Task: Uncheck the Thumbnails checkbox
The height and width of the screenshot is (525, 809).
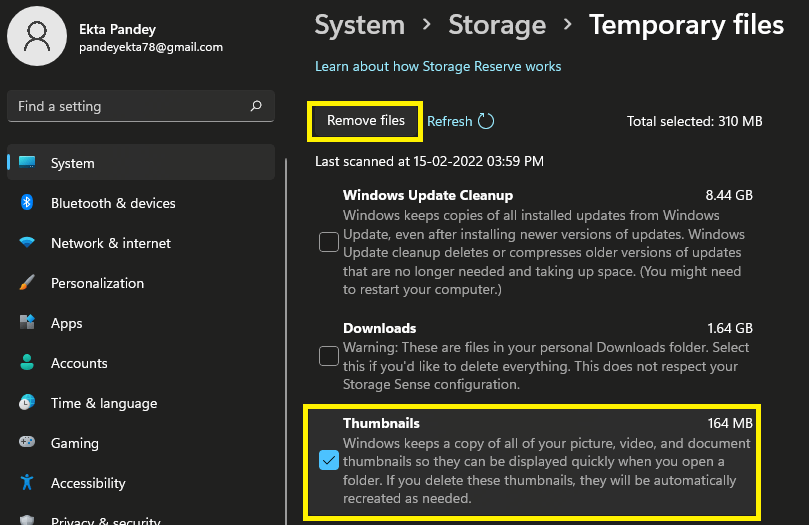Action: click(x=328, y=460)
